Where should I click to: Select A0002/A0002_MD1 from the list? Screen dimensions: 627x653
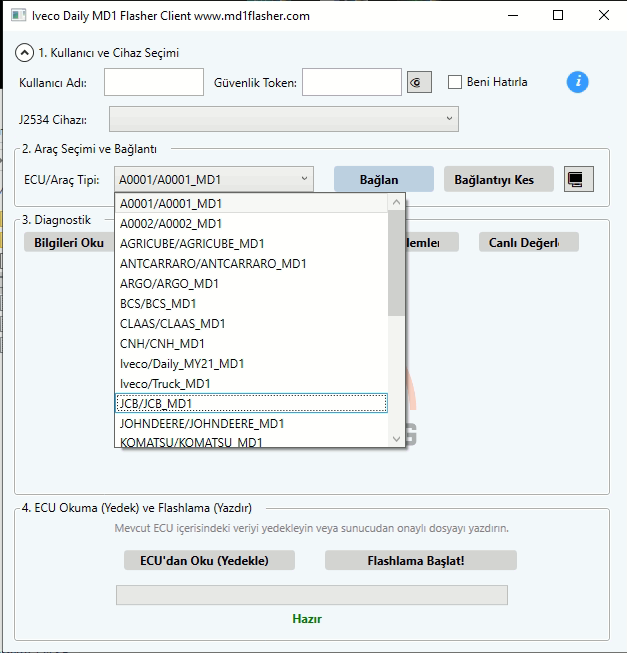click(x=251, y=224)
